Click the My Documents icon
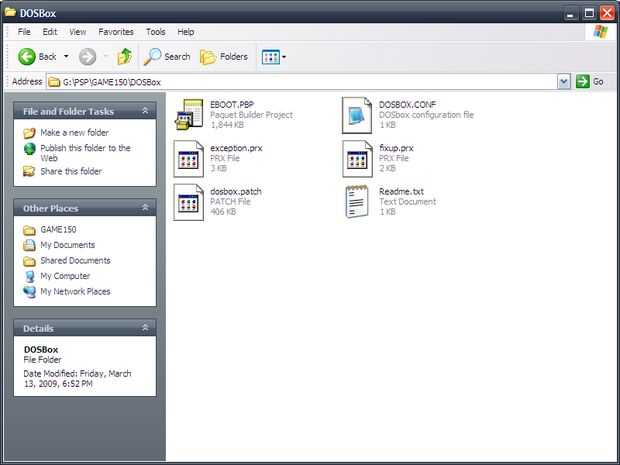620x465 pixels. (29, 245)
